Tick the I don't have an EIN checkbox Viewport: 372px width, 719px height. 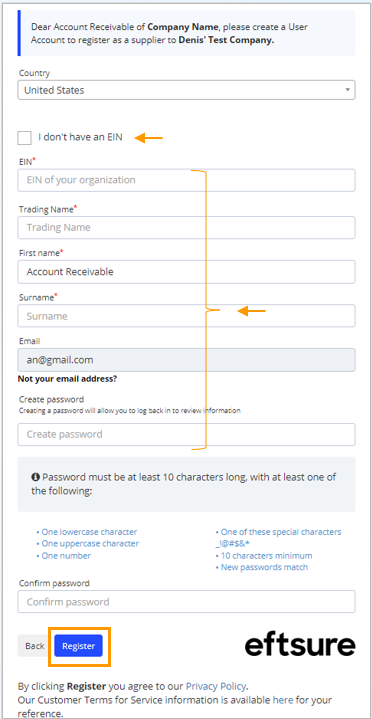pos(25,138)
